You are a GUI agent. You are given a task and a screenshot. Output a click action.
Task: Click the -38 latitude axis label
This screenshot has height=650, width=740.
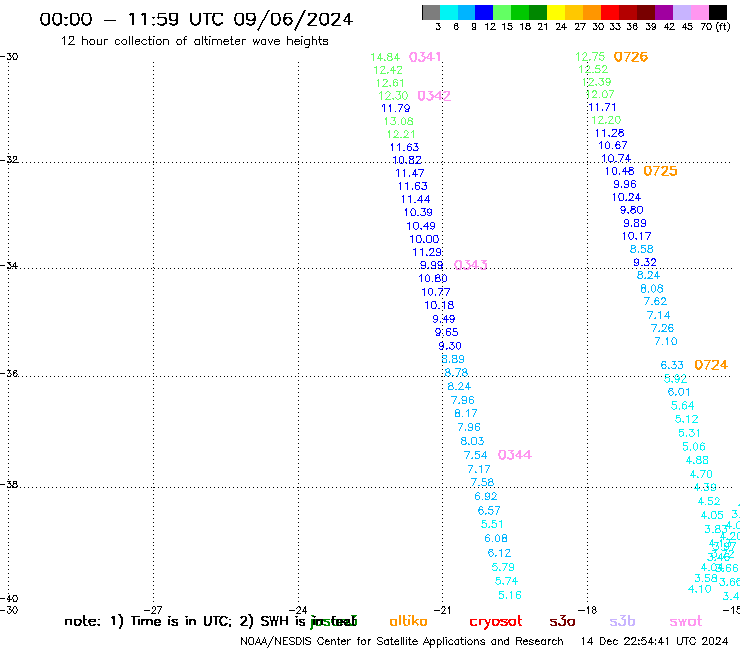(9, 485)
